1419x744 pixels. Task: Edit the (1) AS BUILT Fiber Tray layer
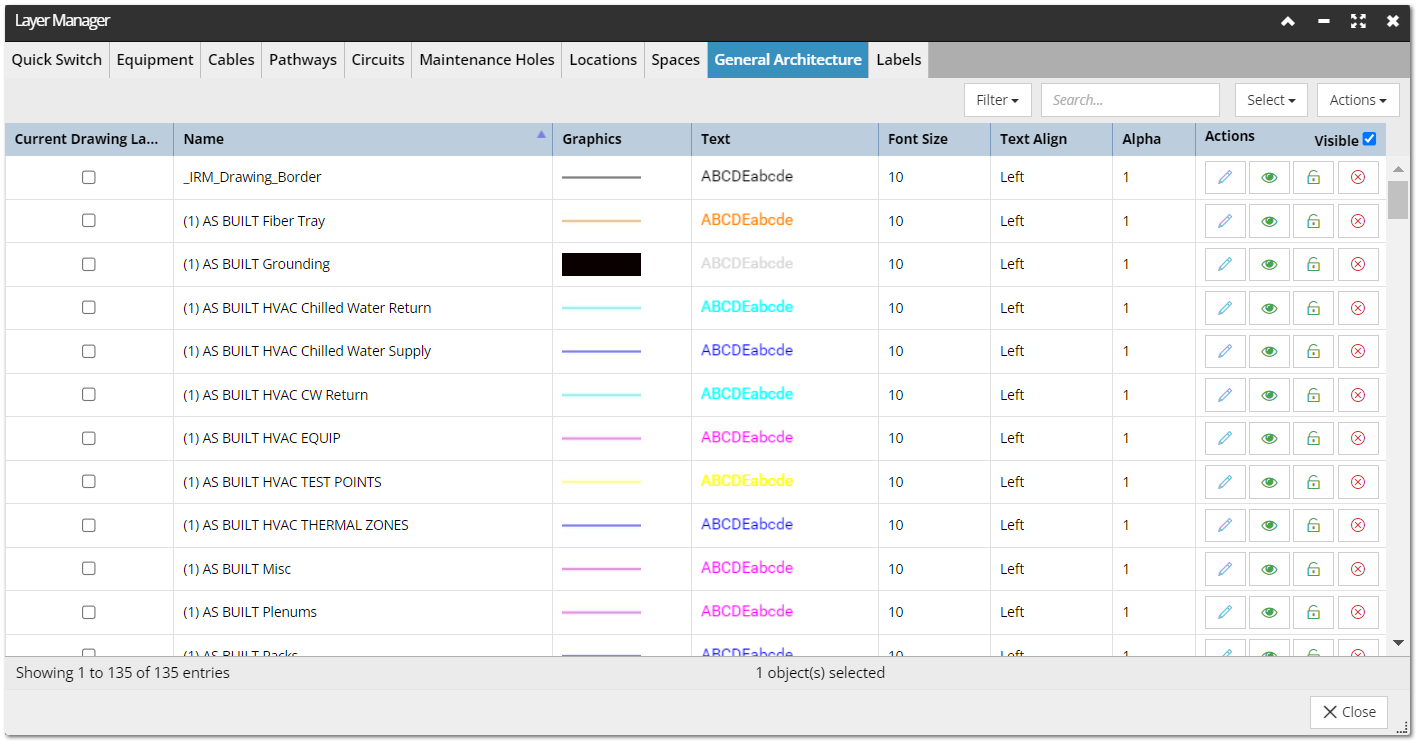coord(1225,221)
